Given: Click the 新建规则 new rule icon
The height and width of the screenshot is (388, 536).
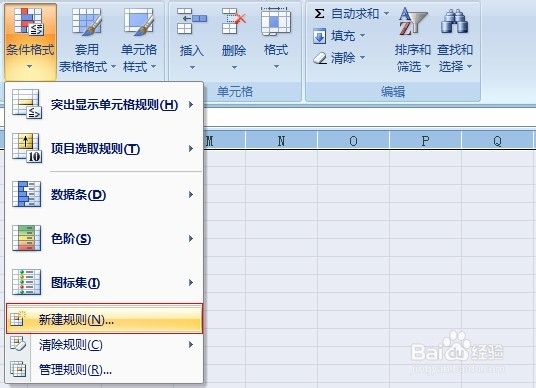Looking at the screenshot, I should pyautogui.click(x=18, y=319).
